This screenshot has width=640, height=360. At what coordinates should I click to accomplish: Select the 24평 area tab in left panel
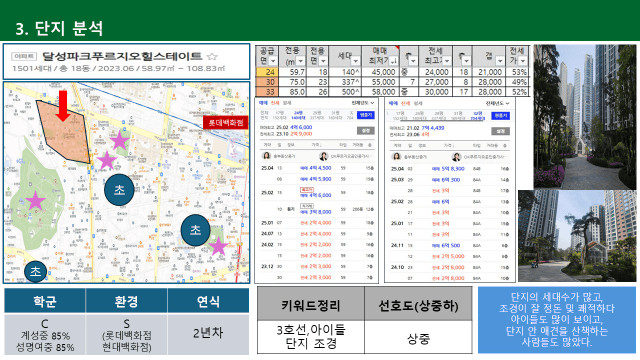[298, 115]
